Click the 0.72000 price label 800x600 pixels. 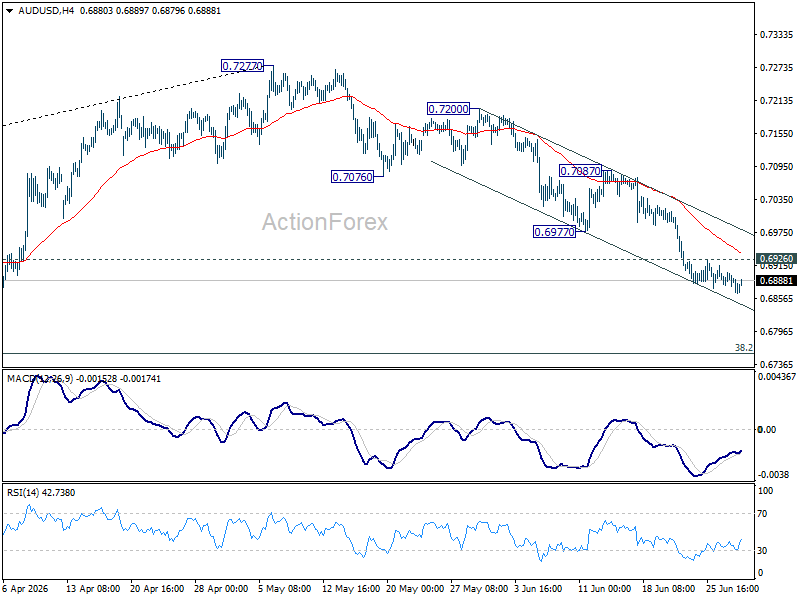pyautogui.click(x=448, y=109)
